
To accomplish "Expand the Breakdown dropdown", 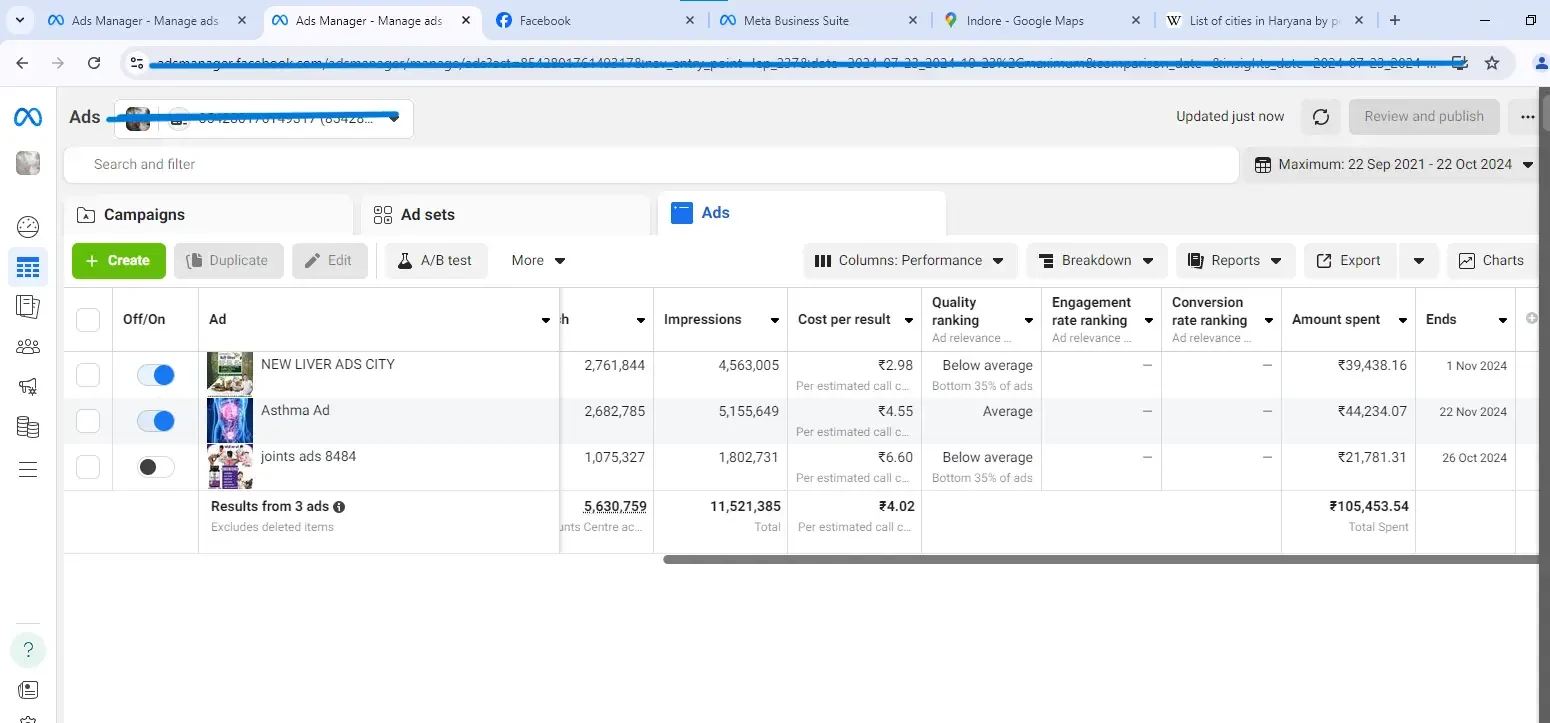I will pyautogui.click(x=1096, y=261).
